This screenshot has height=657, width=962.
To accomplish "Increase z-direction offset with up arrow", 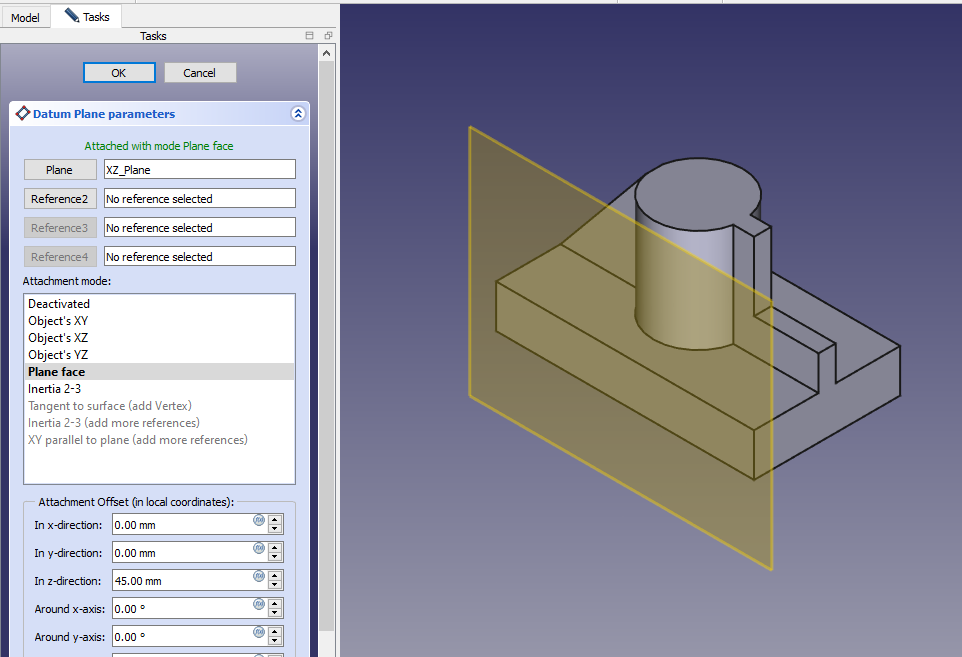I will coord(276,576).
